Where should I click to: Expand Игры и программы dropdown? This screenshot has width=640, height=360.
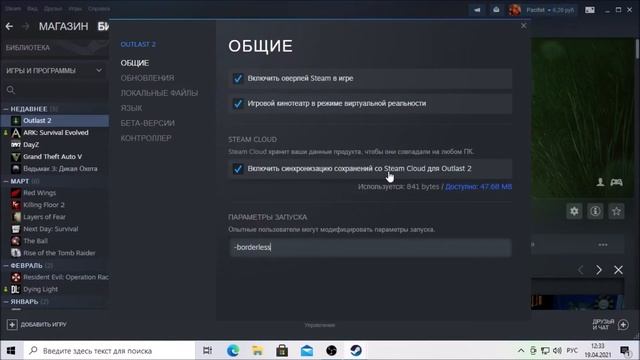pyautogui.click(x=99, y=71)
